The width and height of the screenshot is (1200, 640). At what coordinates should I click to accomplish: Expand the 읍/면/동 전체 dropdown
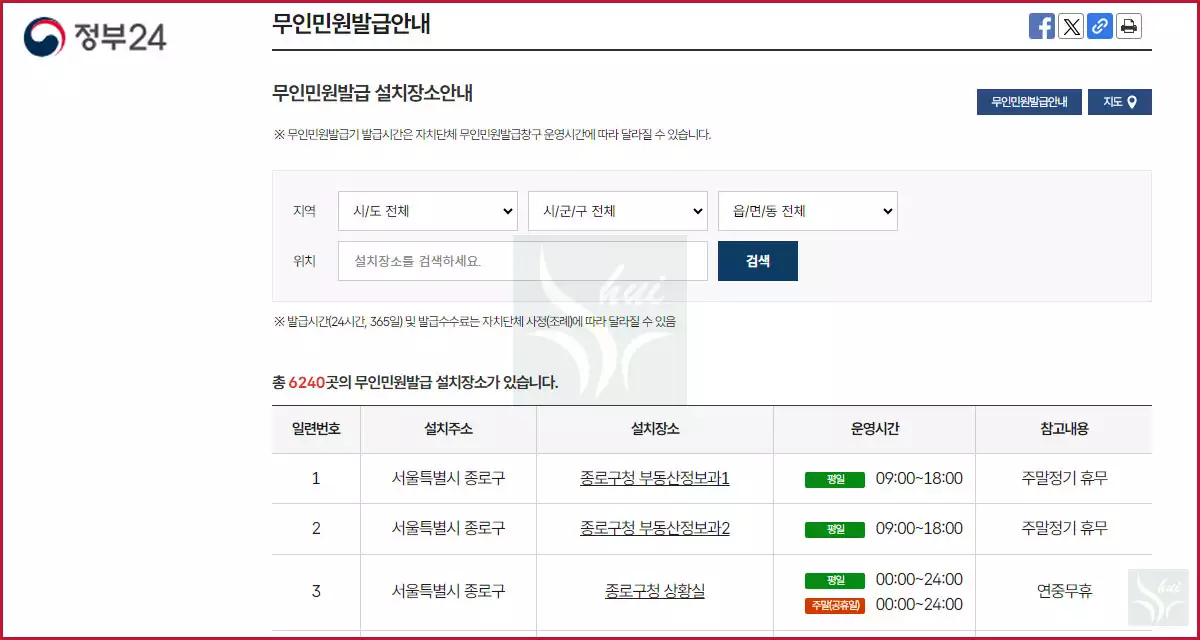807,211
